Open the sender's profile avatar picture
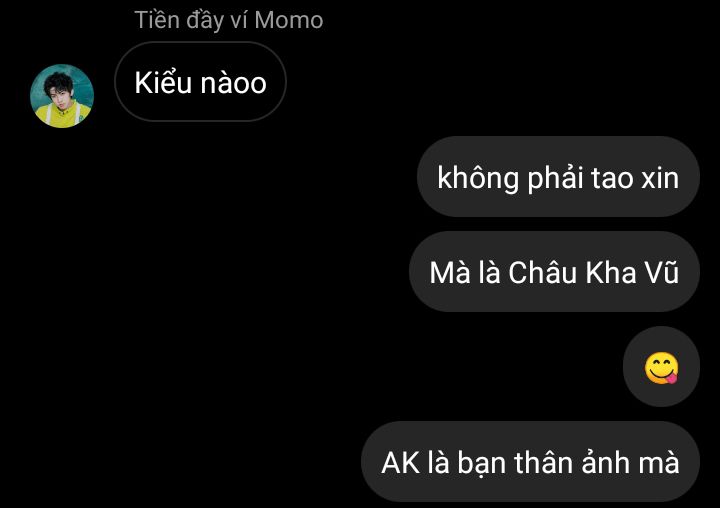The height and width of the screenshot is (508, 720). [62, 96]
